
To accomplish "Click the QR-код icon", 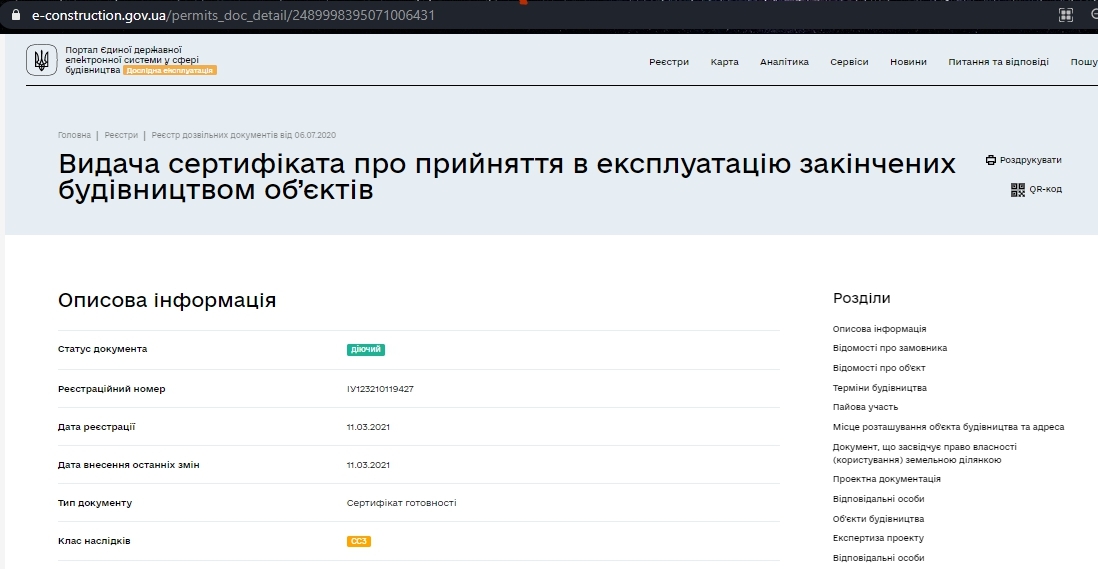I will click(x=1017, y=190).
